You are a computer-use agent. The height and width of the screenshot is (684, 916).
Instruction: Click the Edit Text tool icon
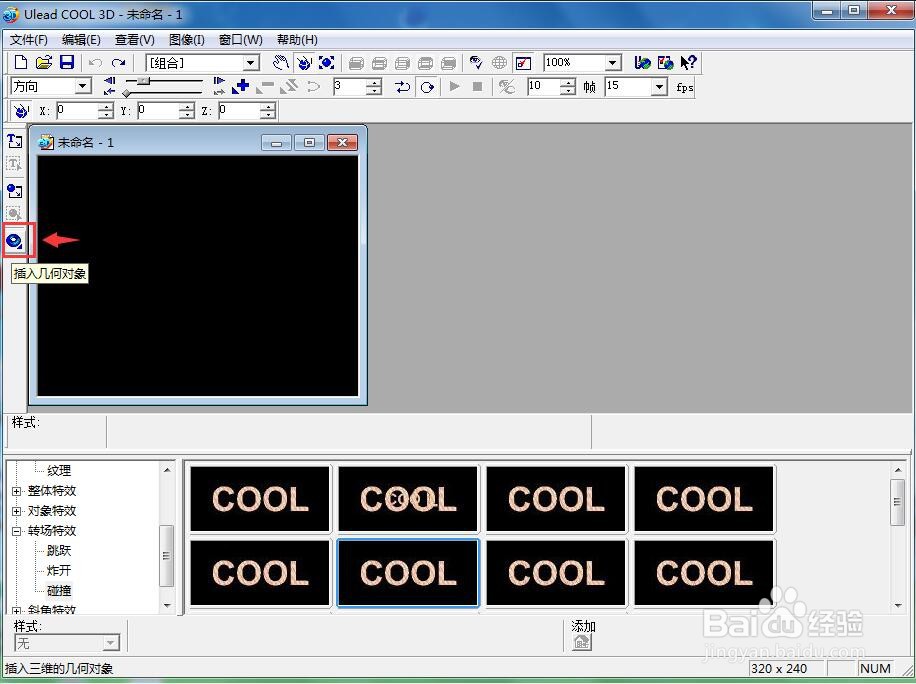15,165
